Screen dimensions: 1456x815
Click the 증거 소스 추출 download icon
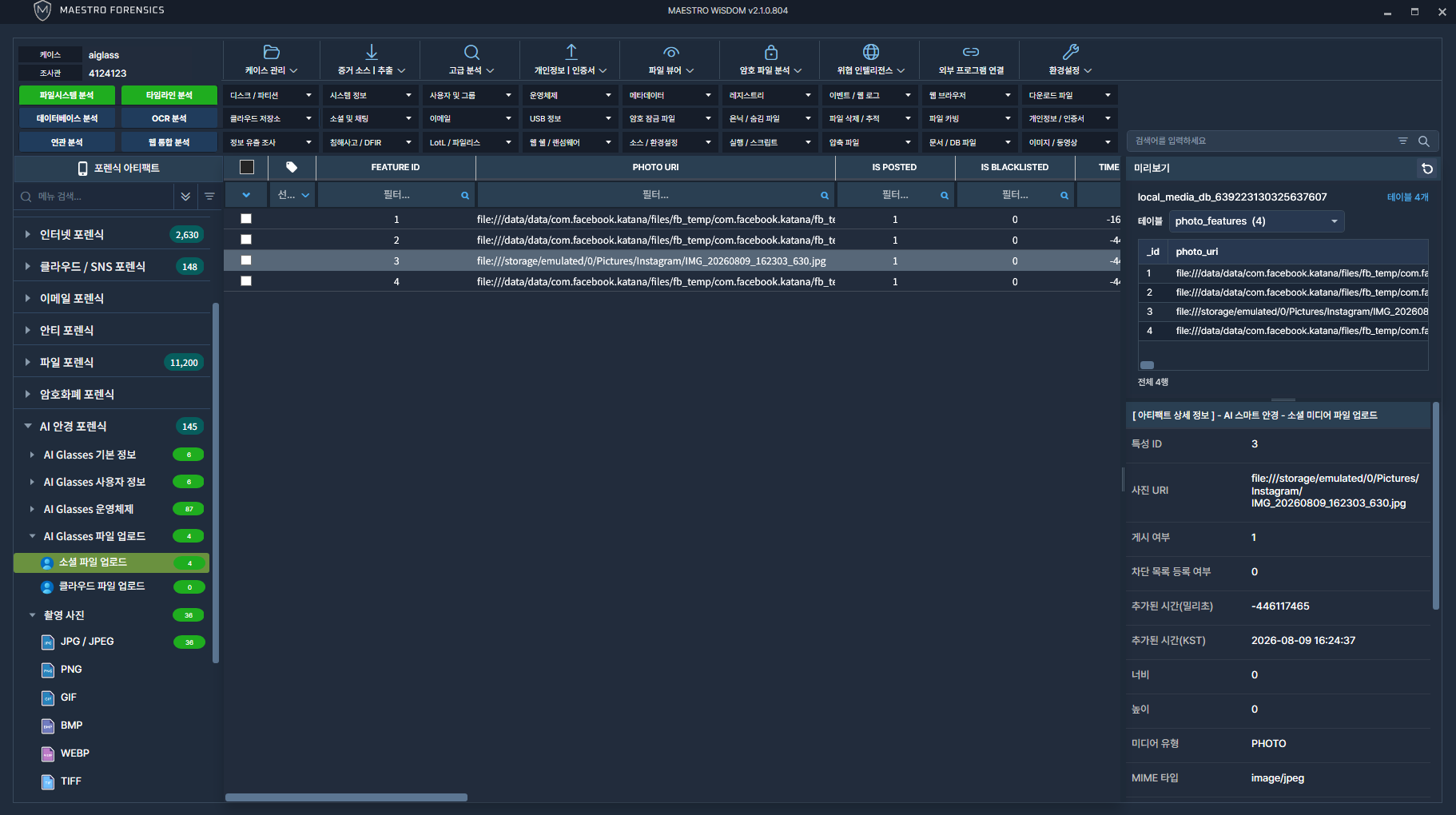tap(372, 52)
